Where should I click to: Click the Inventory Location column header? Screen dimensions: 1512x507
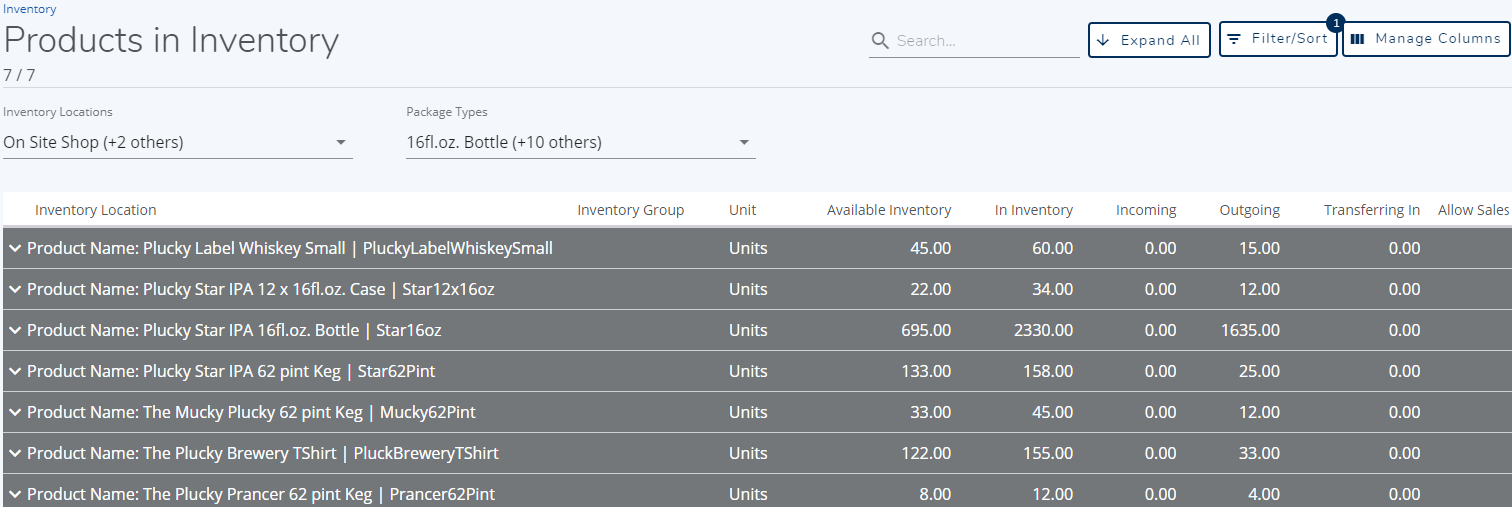click(x=96, y=210)
